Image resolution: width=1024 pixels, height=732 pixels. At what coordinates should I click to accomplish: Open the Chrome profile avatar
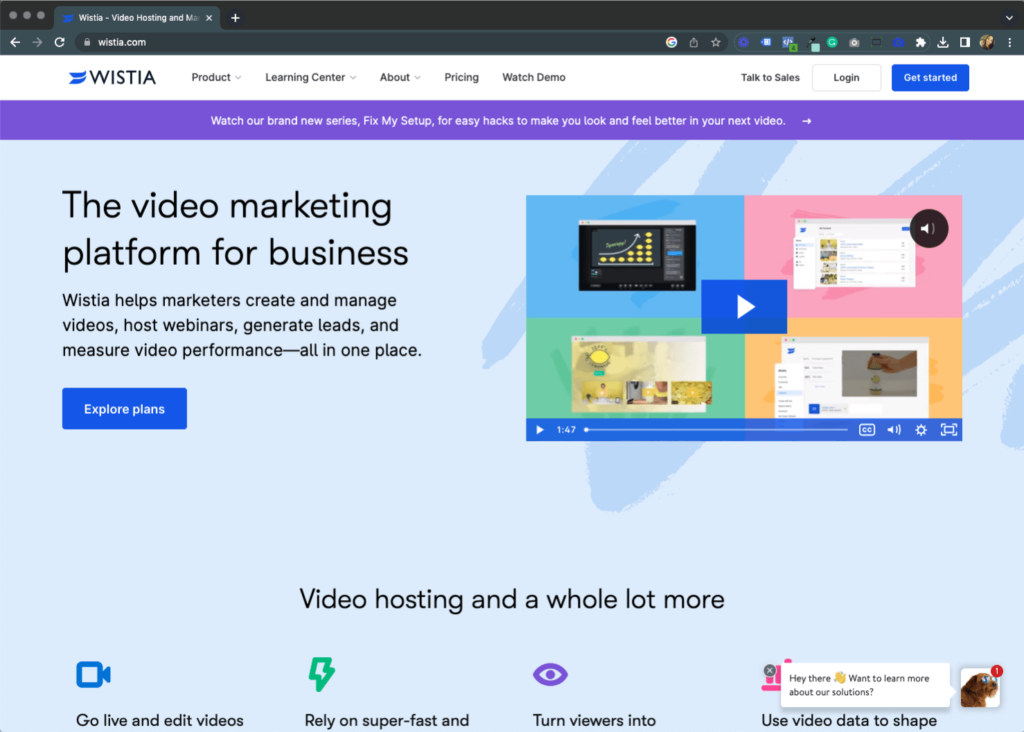point(987,42)
